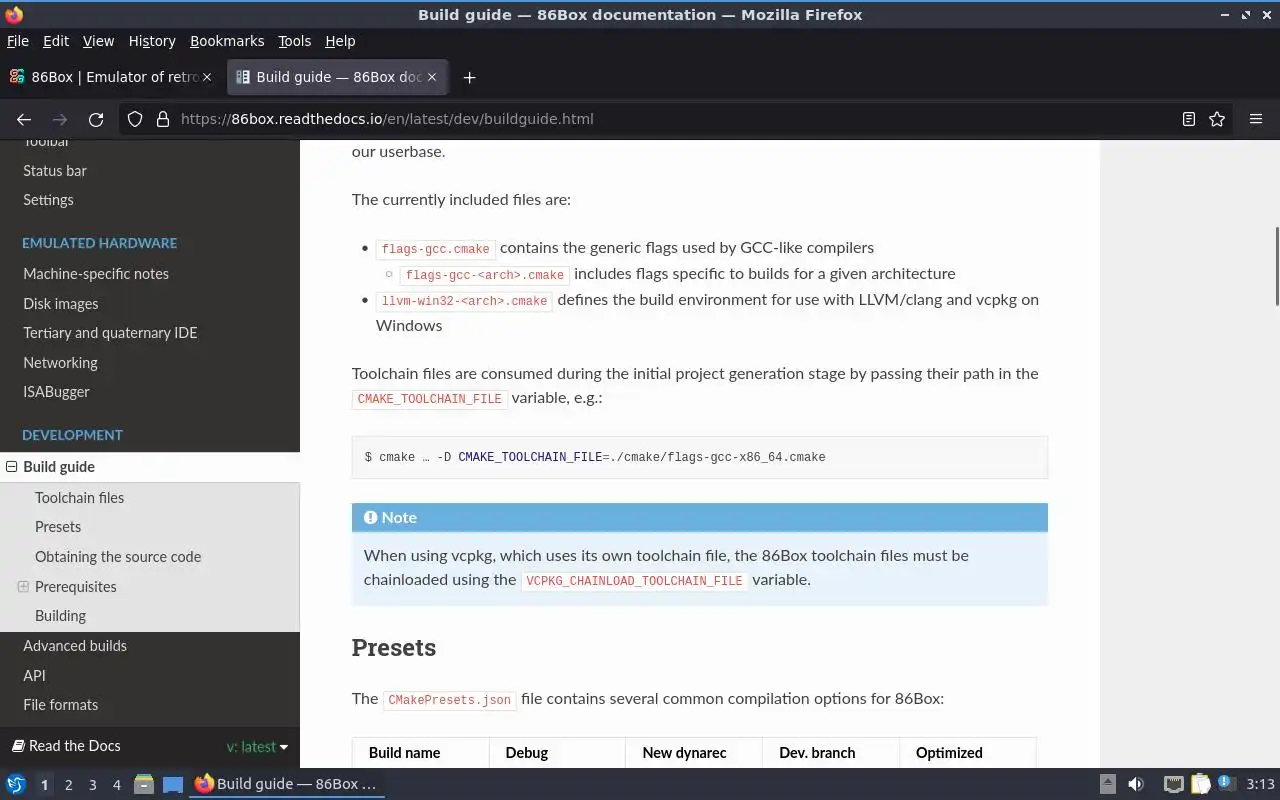Click the CMAKE_TOOLCHAIN_FILE code literal
The image size is (1280, 800).
[430, 399]
